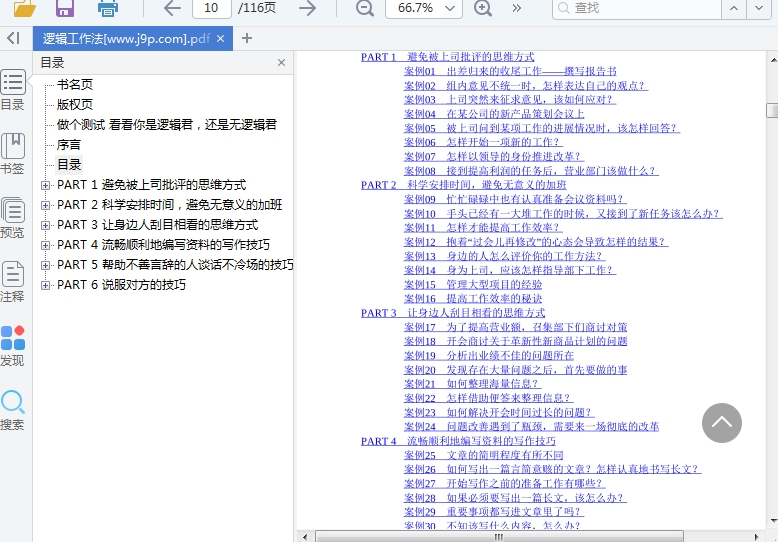Open 案例08 接到提高利润的任务 link
The height and width of the screenshot is (542, 778).
531,171
